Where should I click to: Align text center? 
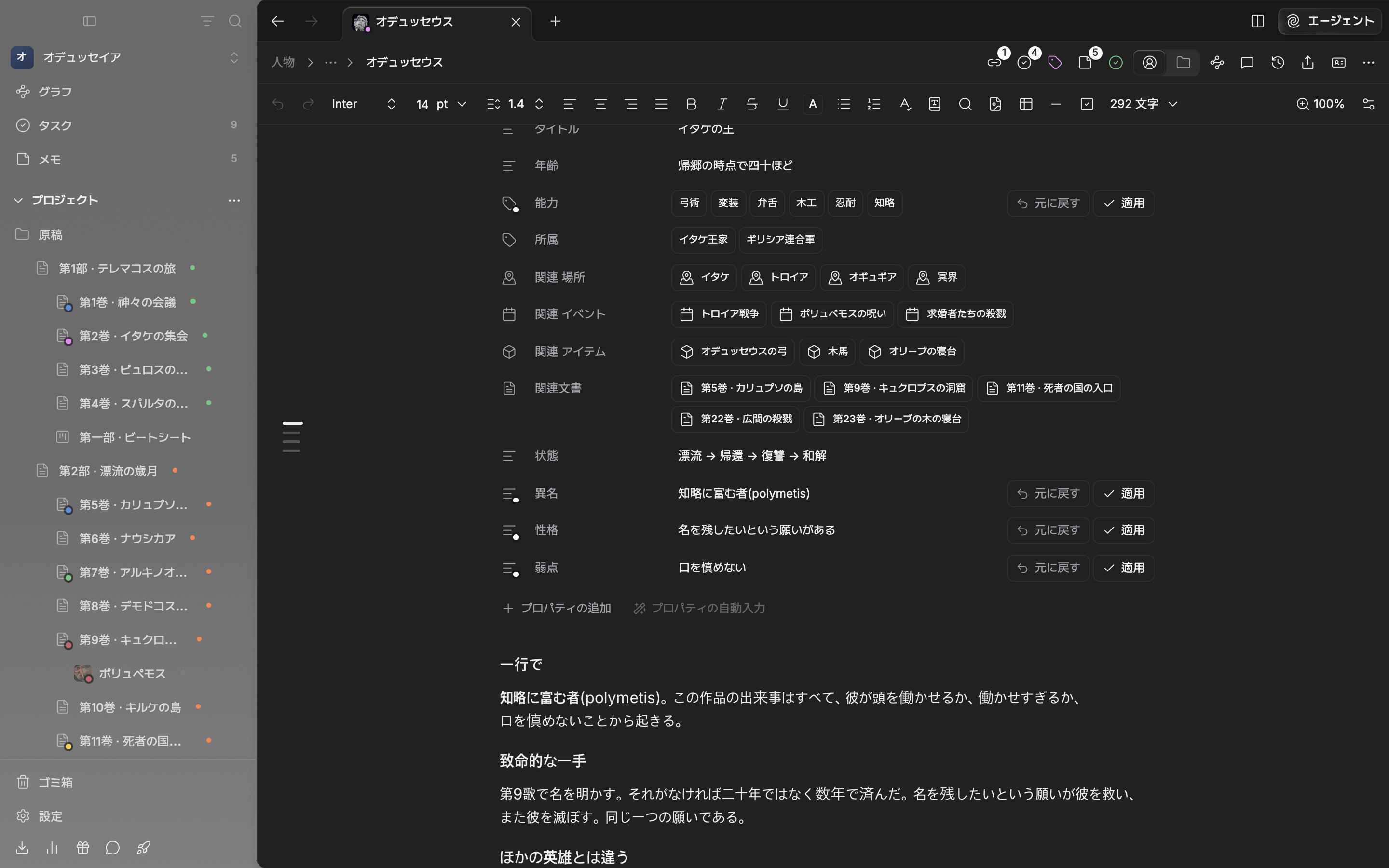click(600, 104)
